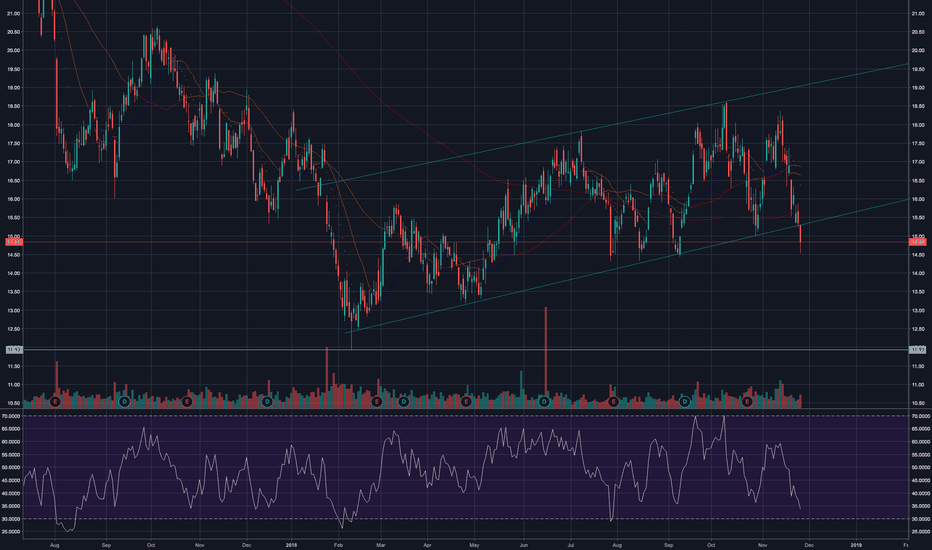
Task: Click "13.00" on the right price scale
Action: coord(918,310)
